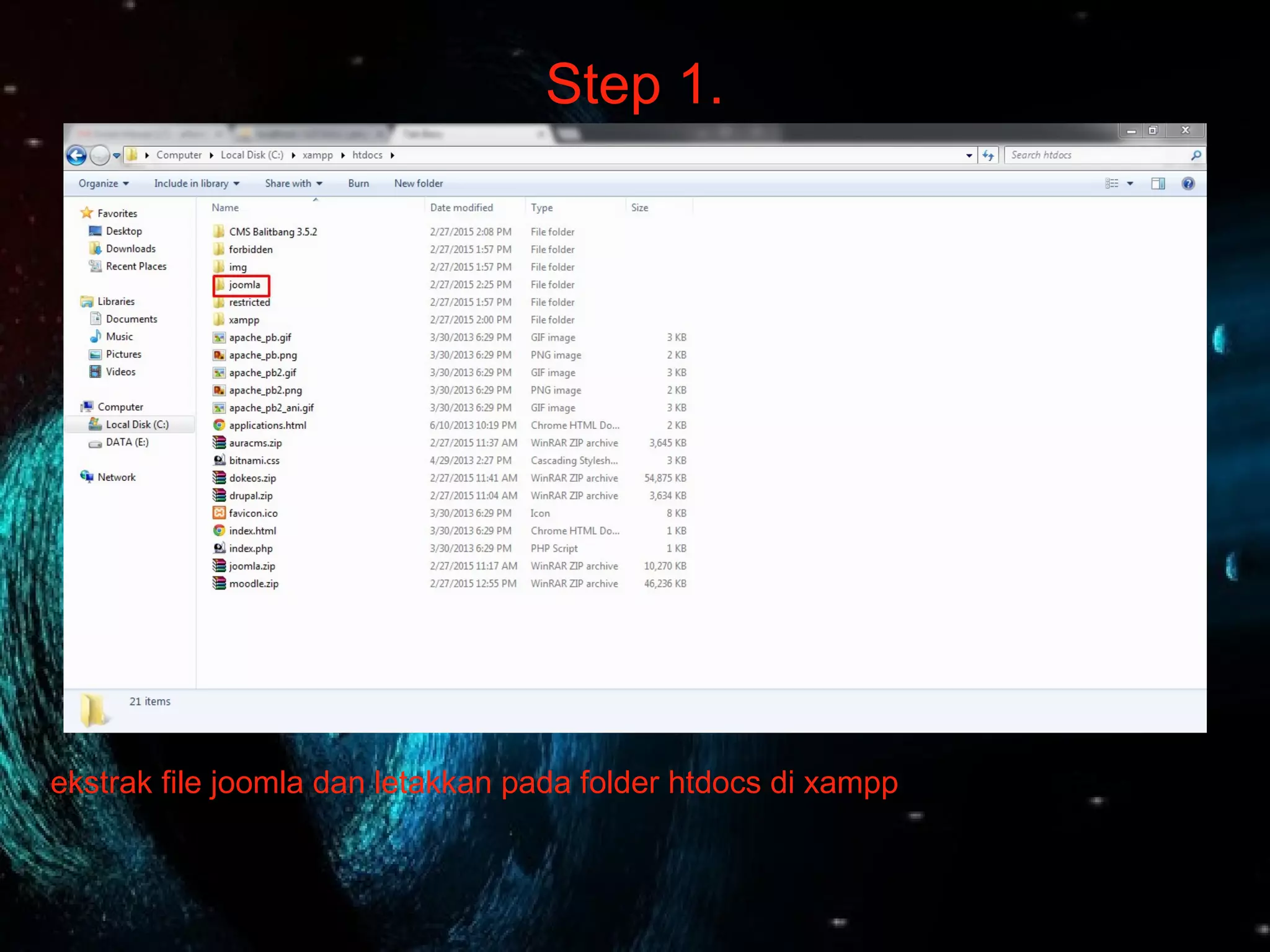Click the htdocs breadcrumb segment
This screenshot has height=952, width=1270.
point(367,155)
